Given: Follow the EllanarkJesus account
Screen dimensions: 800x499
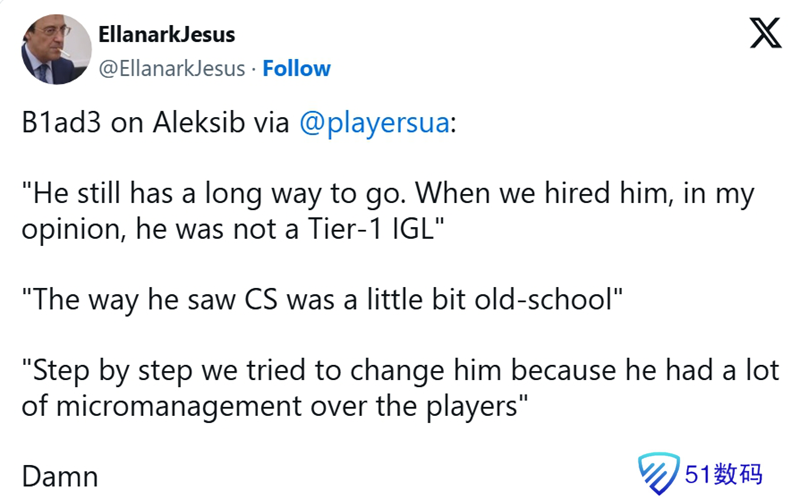Looking at the screenshot, I should [296, 68].
